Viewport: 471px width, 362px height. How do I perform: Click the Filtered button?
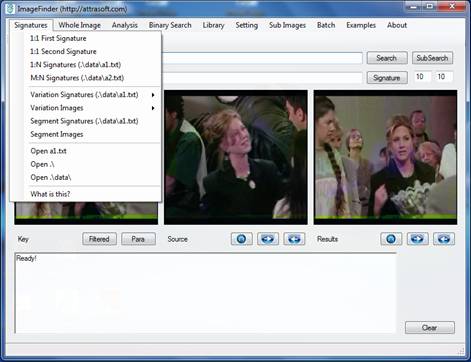pos(99,239)
